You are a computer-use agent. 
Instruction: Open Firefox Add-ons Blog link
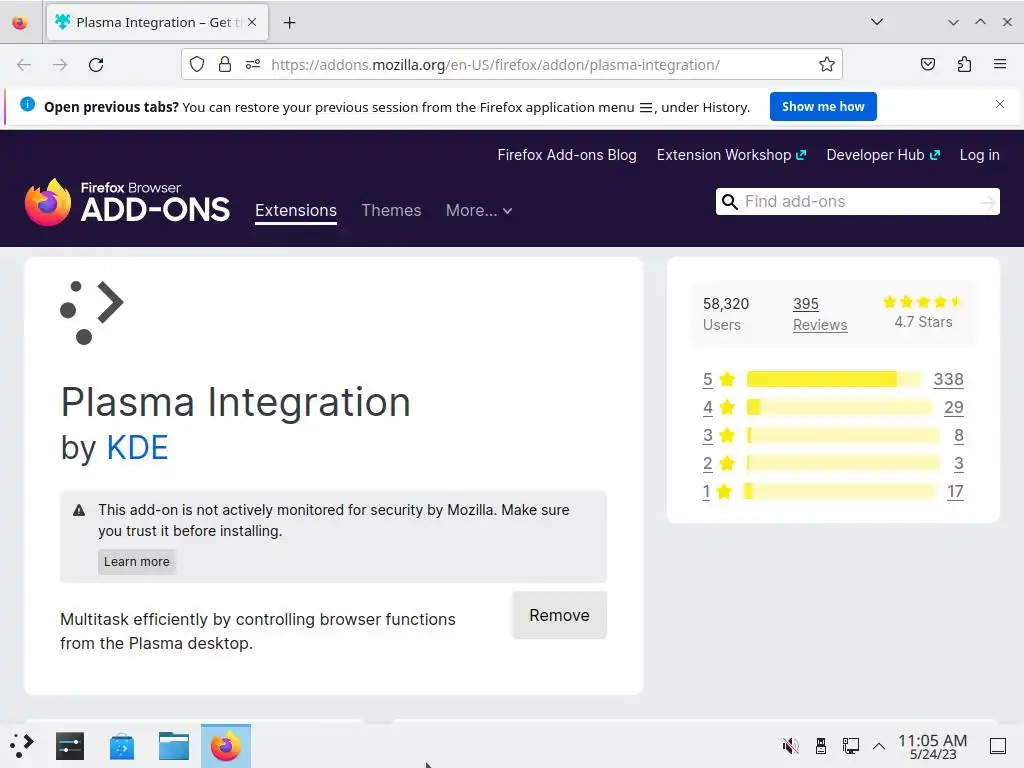tap(567, 155)
